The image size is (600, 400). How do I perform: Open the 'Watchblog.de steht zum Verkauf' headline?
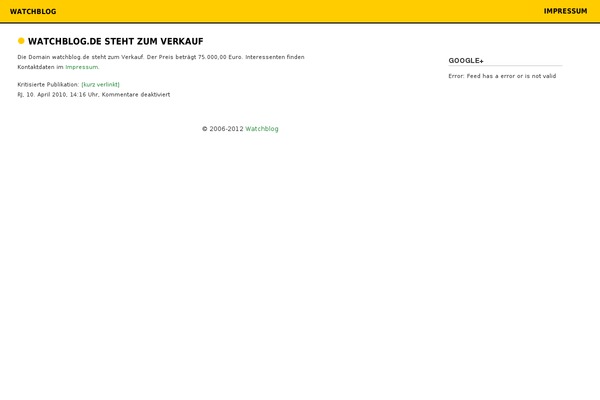[116, 41]
